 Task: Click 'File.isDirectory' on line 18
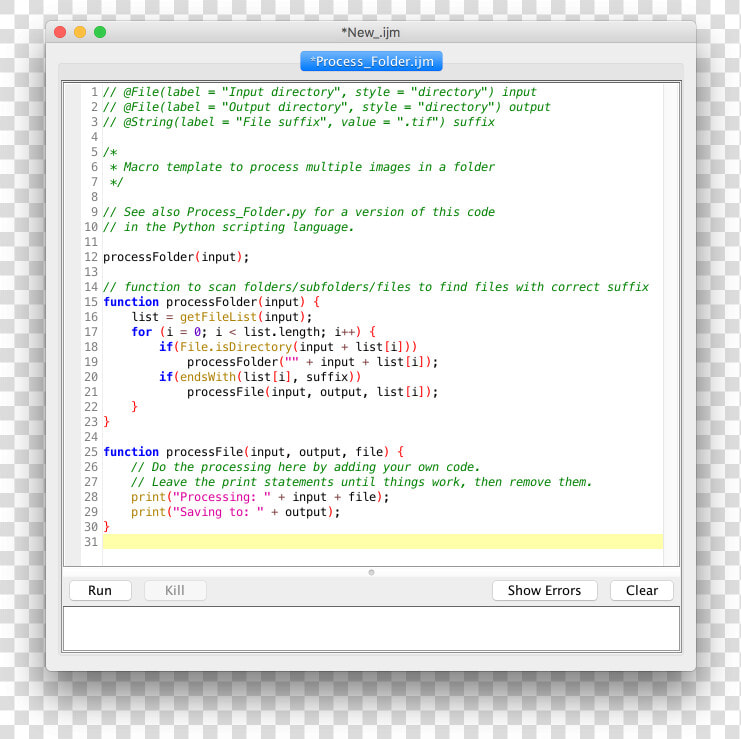tap(236, 347)
